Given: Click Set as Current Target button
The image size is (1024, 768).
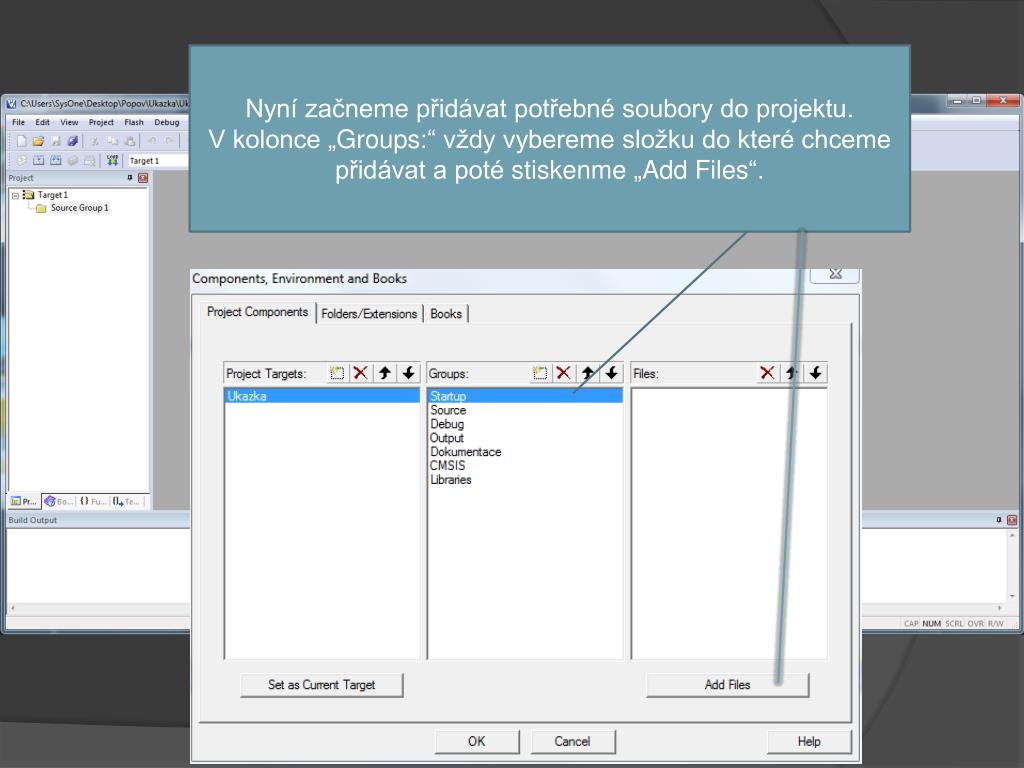Looking at the screenshot, I should [x=321, y=685].
